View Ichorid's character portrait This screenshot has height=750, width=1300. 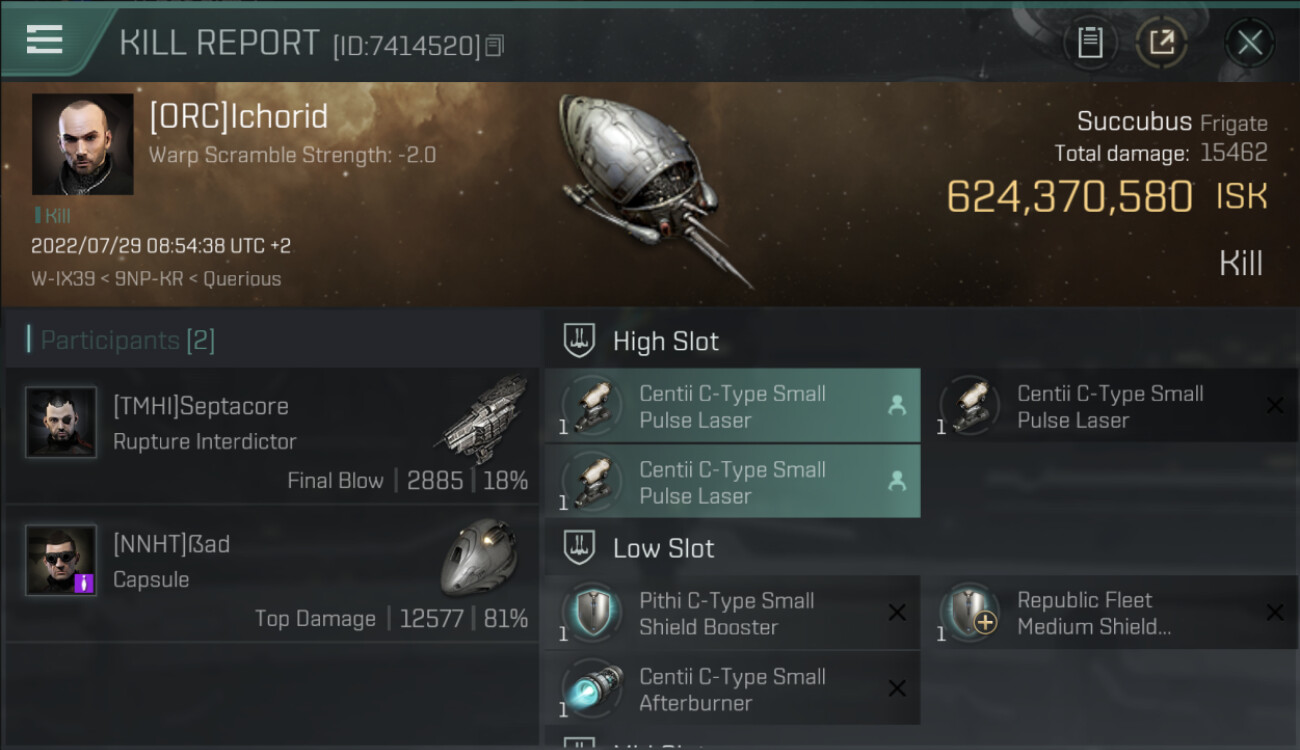click(82, 144)
